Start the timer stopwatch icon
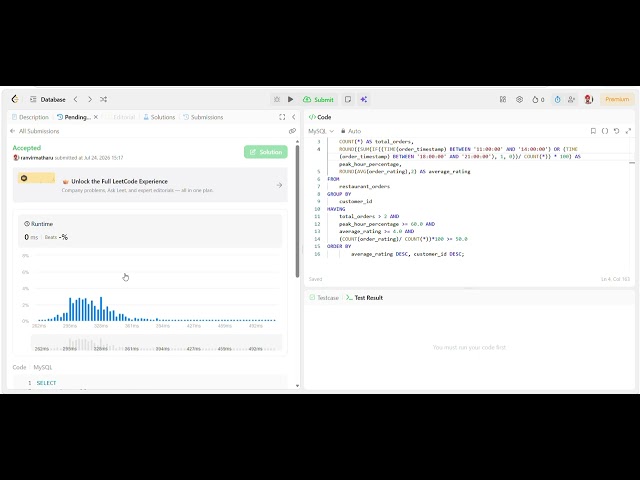Image resolution: width=640 pixels, height=480 pixels. pos(557,99)
